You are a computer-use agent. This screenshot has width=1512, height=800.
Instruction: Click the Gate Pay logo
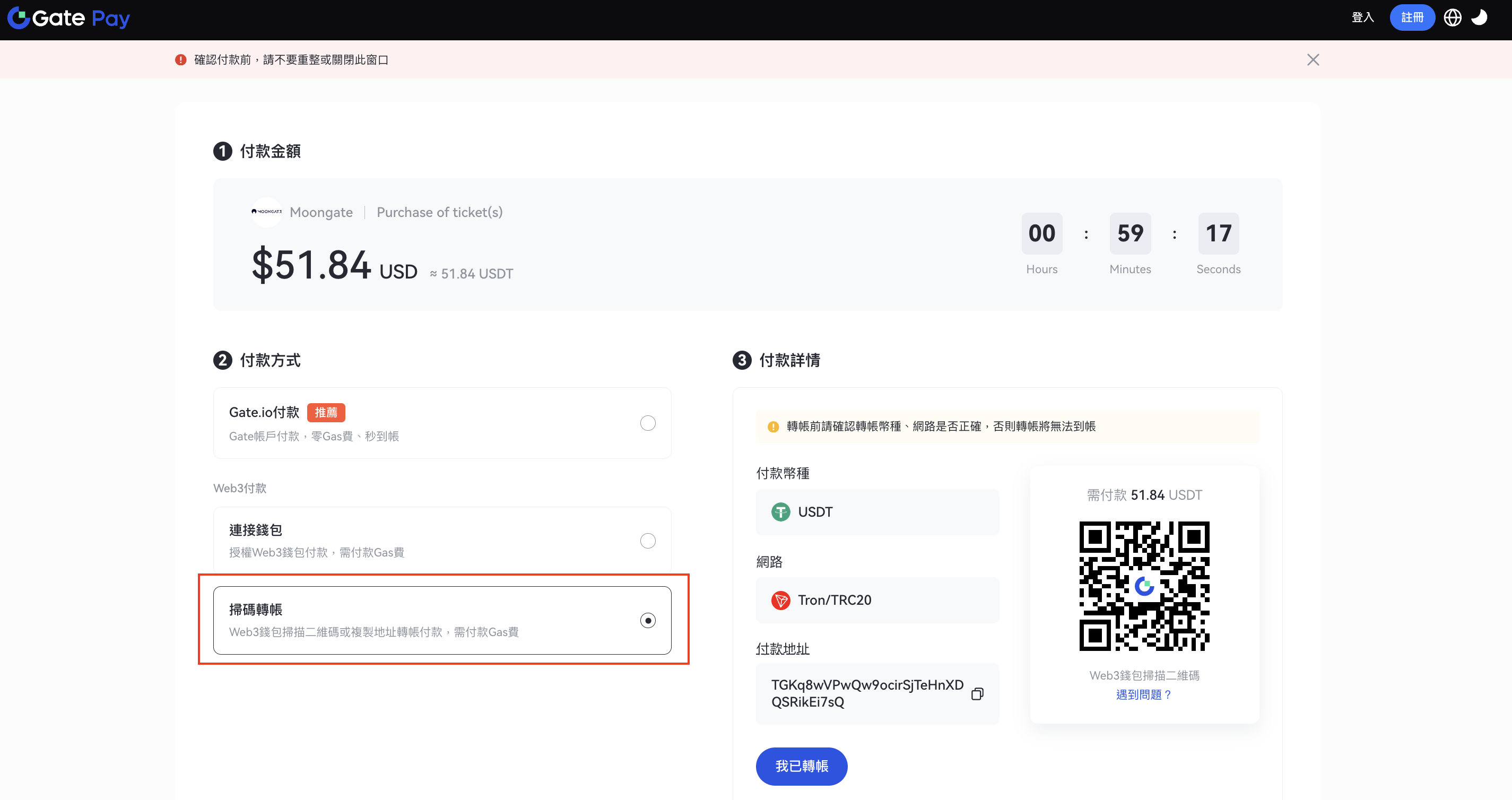[68, 18]
